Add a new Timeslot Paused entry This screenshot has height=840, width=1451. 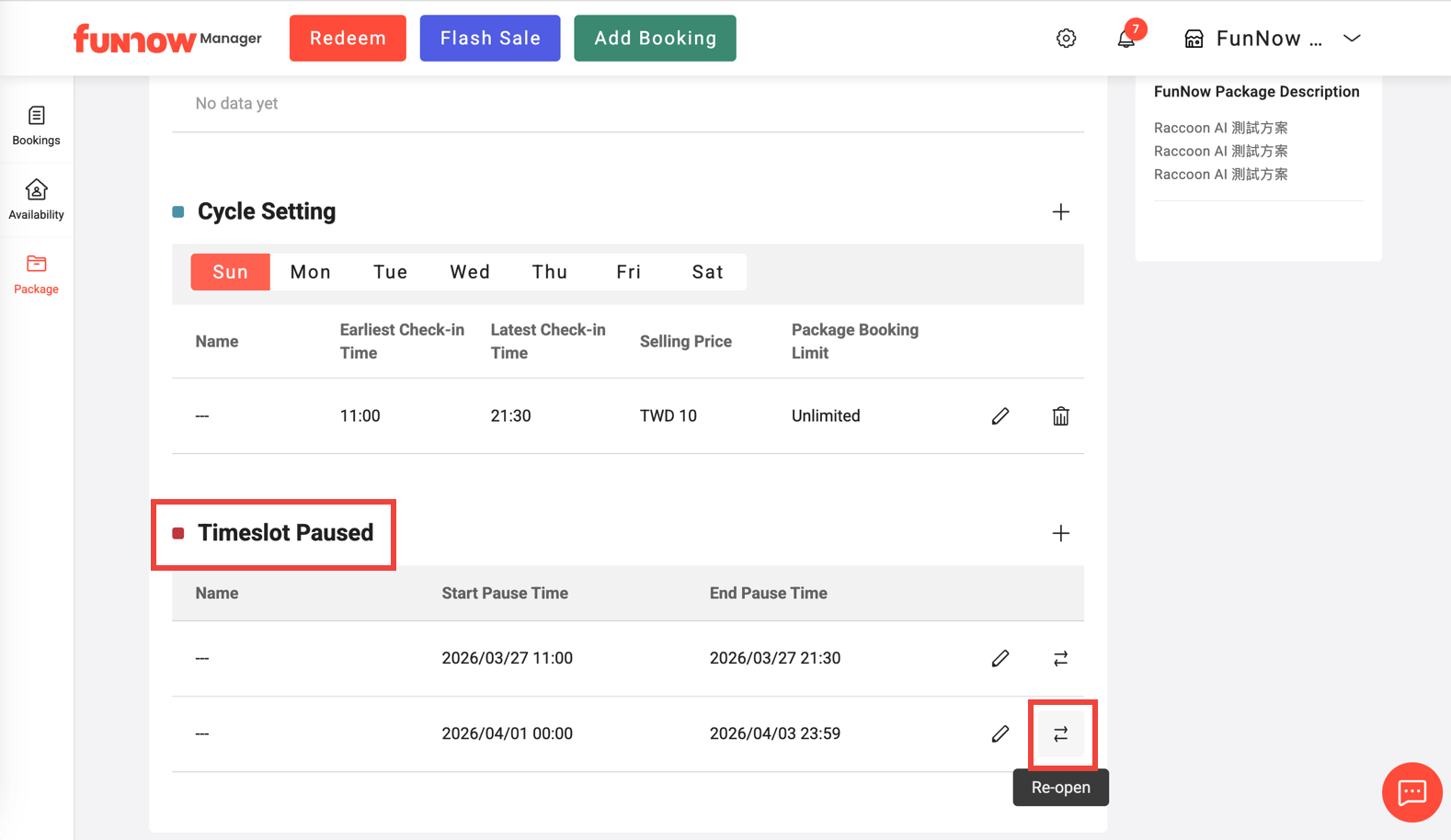tap(1060, 534)
